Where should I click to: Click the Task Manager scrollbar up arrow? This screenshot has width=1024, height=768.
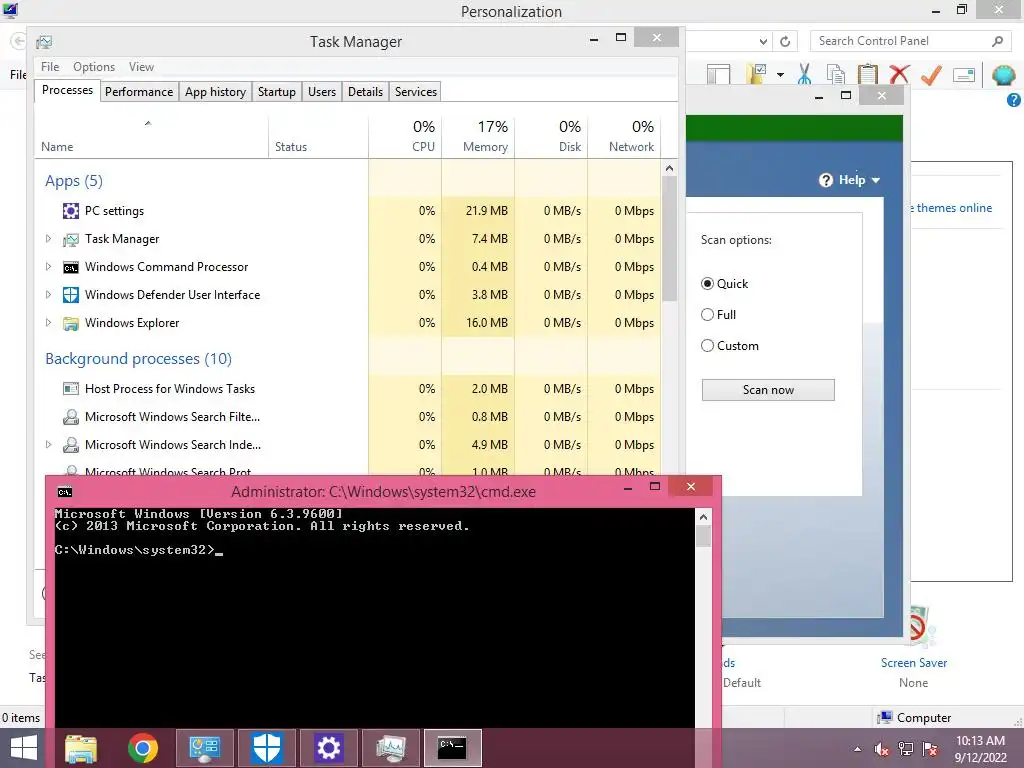pos(669,168)
